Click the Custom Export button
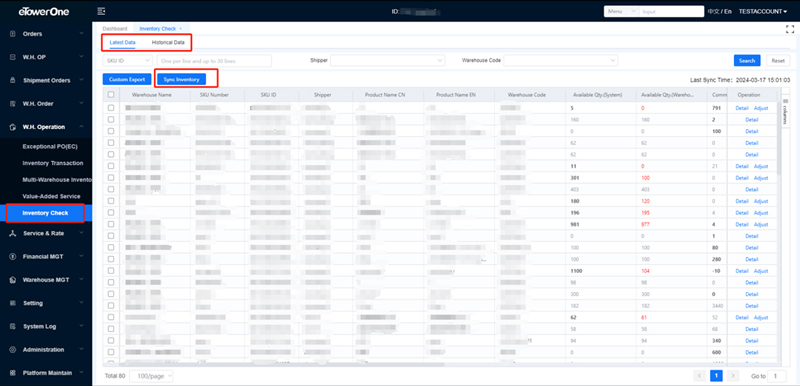The height and width of the screenshot is (386, 800). coord(127,80)
